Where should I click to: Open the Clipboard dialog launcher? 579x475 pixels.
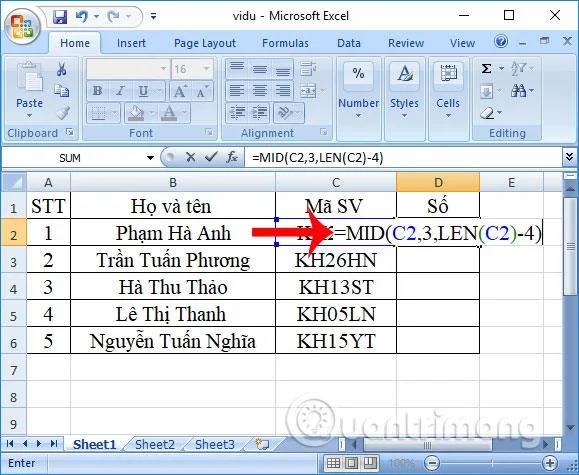tap(69, 132)
